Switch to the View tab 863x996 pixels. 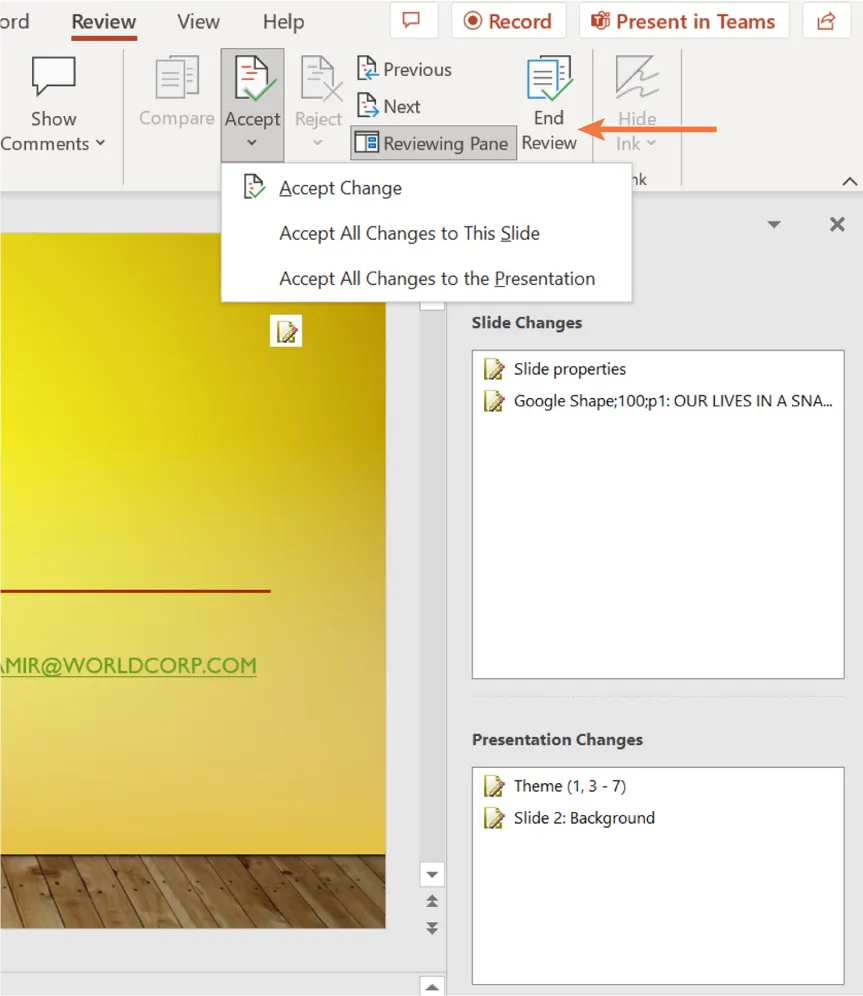(x=197, y=21)
